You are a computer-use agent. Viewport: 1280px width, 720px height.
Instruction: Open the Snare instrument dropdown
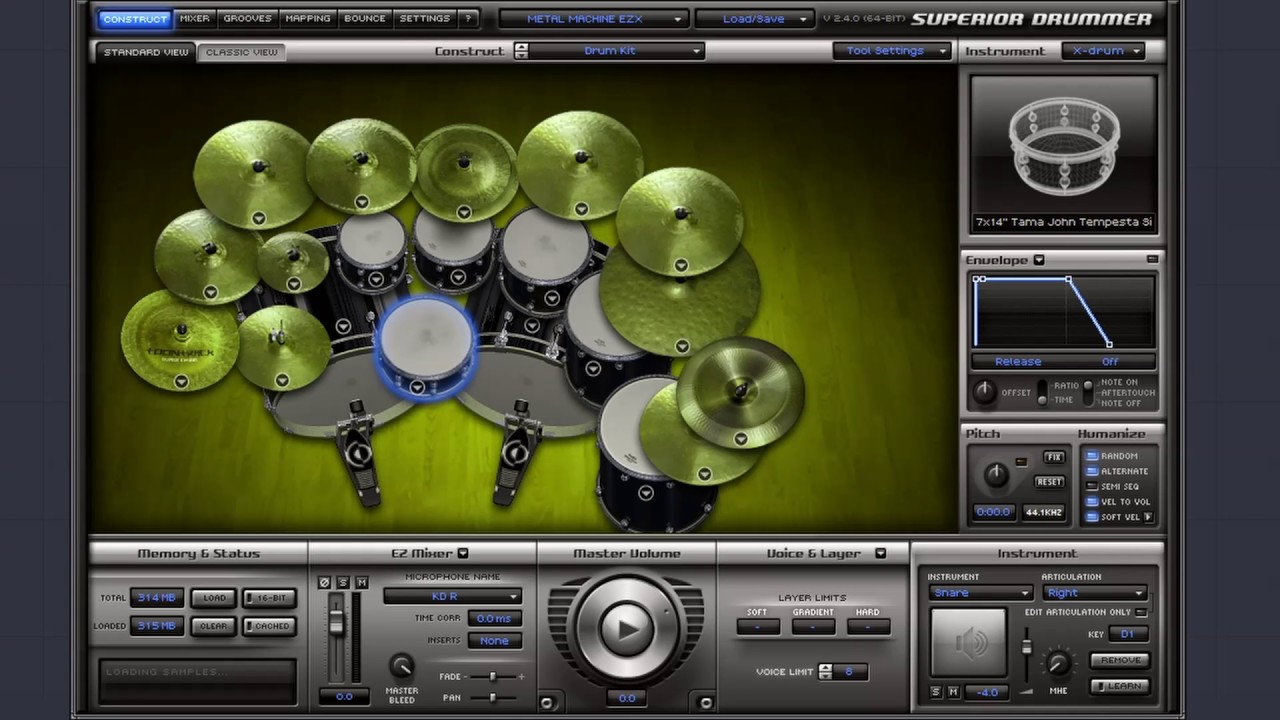980,593
